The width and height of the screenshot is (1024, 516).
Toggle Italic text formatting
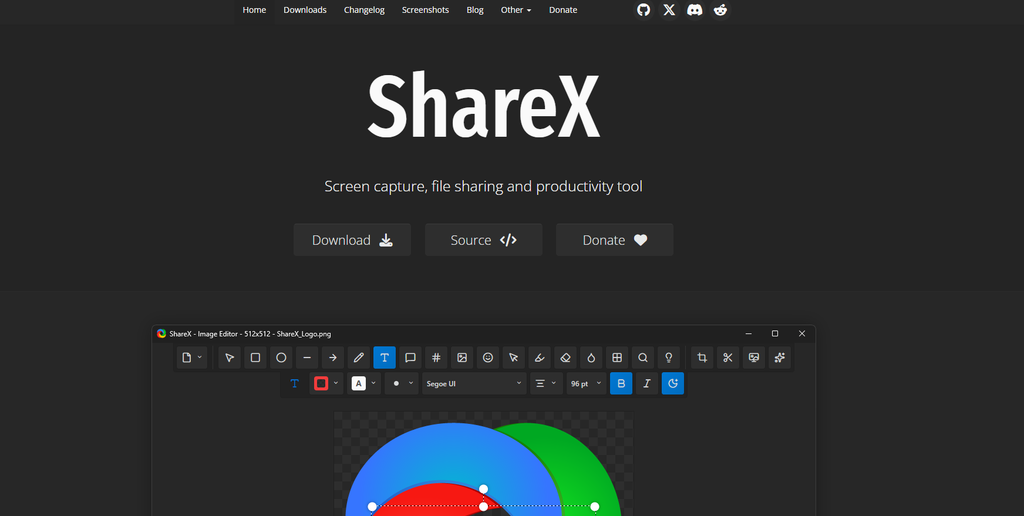click(647, 383)
